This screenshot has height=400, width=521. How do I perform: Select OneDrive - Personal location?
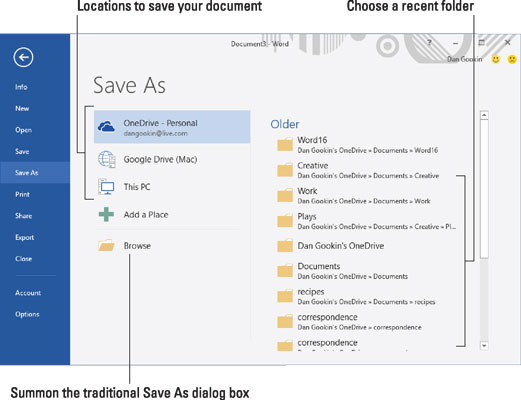[172, 127]
